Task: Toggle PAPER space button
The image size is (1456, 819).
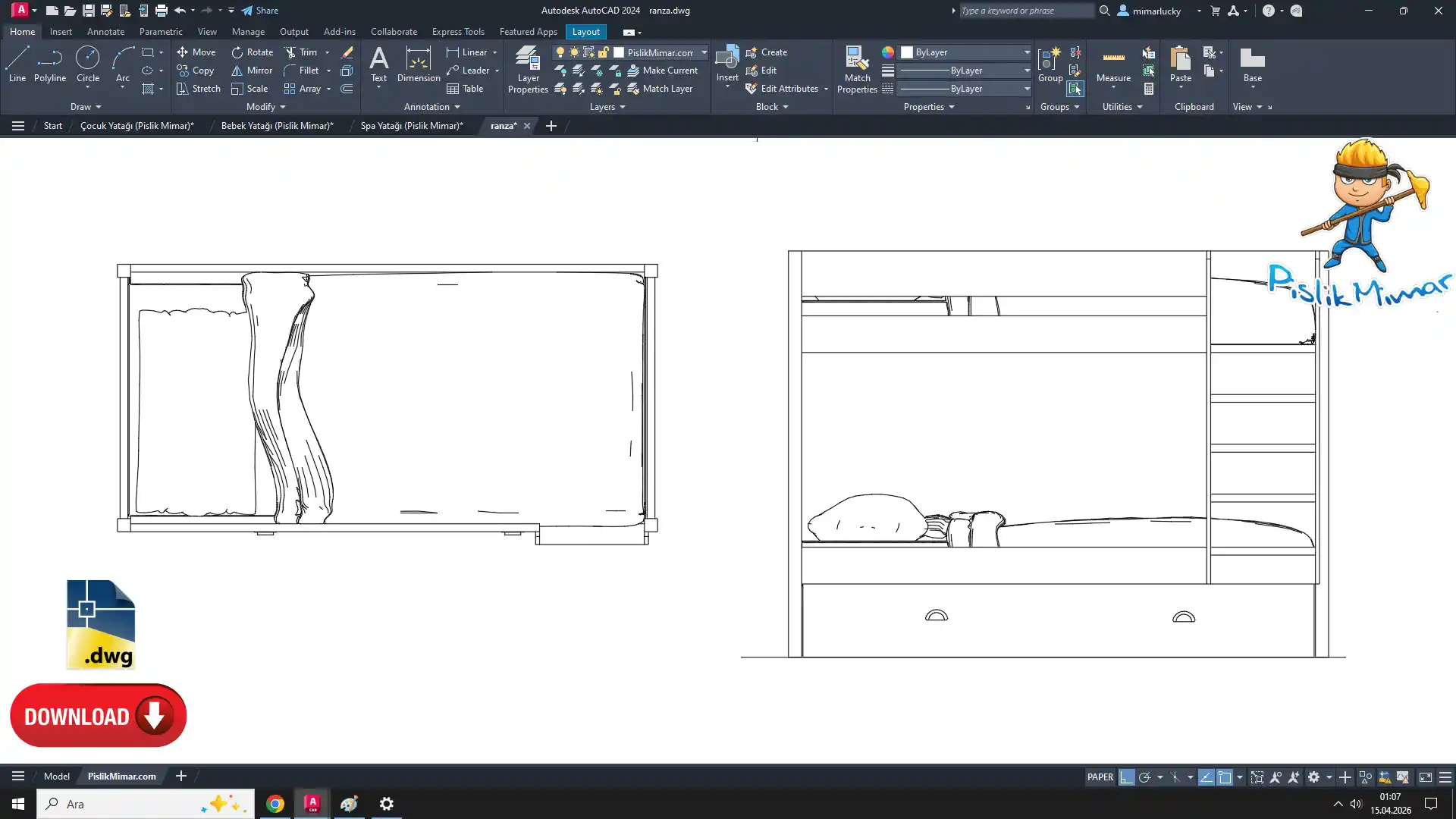Action: (x=1100, y=777)
